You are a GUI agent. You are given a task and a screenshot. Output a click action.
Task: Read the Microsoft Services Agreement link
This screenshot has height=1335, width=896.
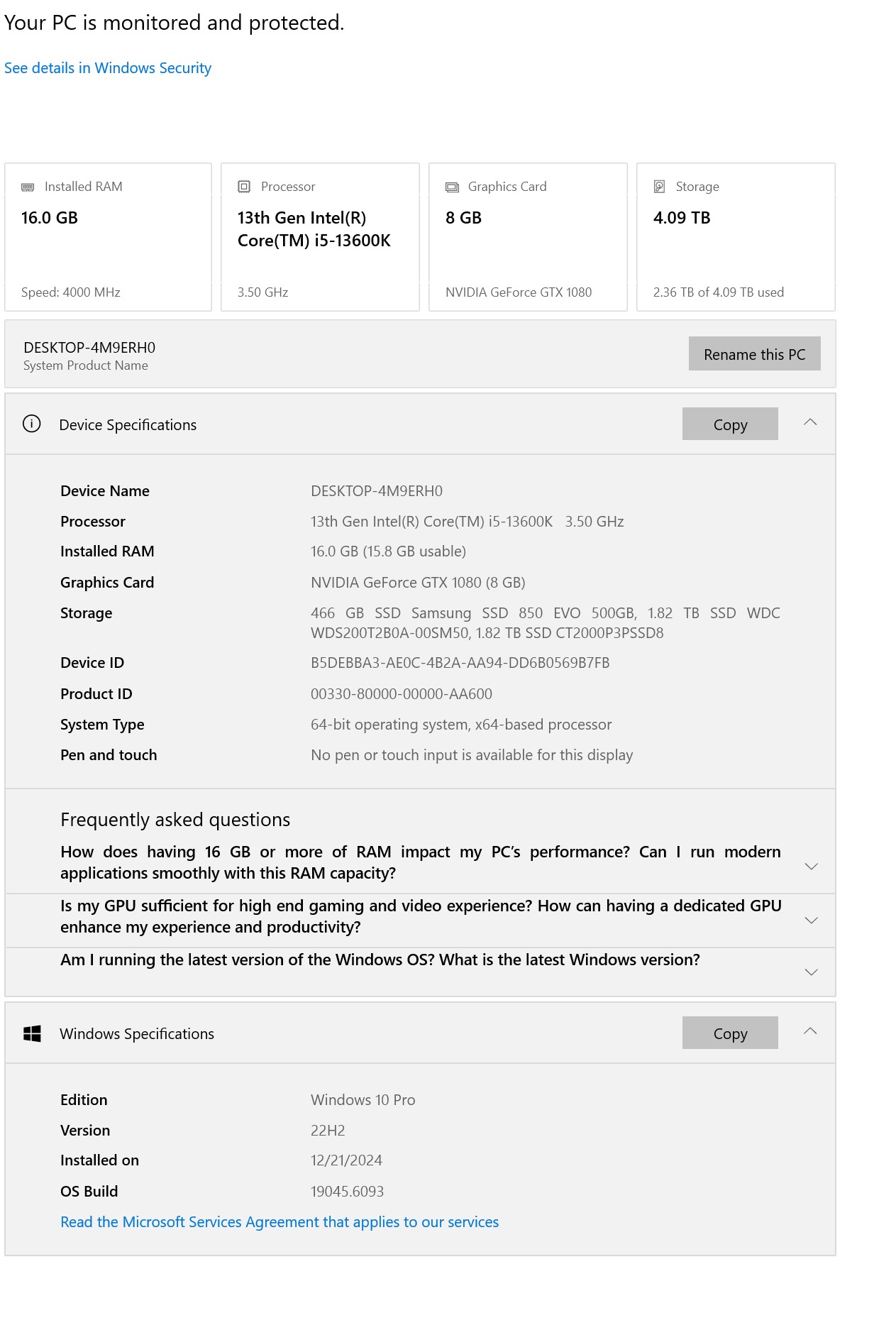click(280, 1222)
